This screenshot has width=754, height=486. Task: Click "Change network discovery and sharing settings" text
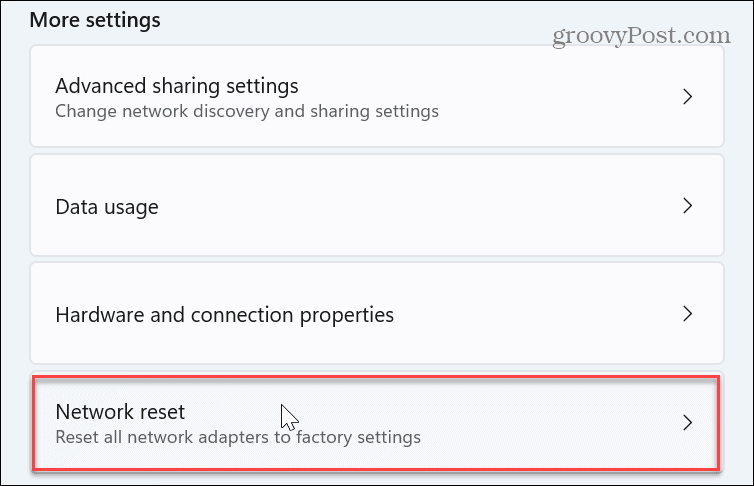[x=247, y=111]
